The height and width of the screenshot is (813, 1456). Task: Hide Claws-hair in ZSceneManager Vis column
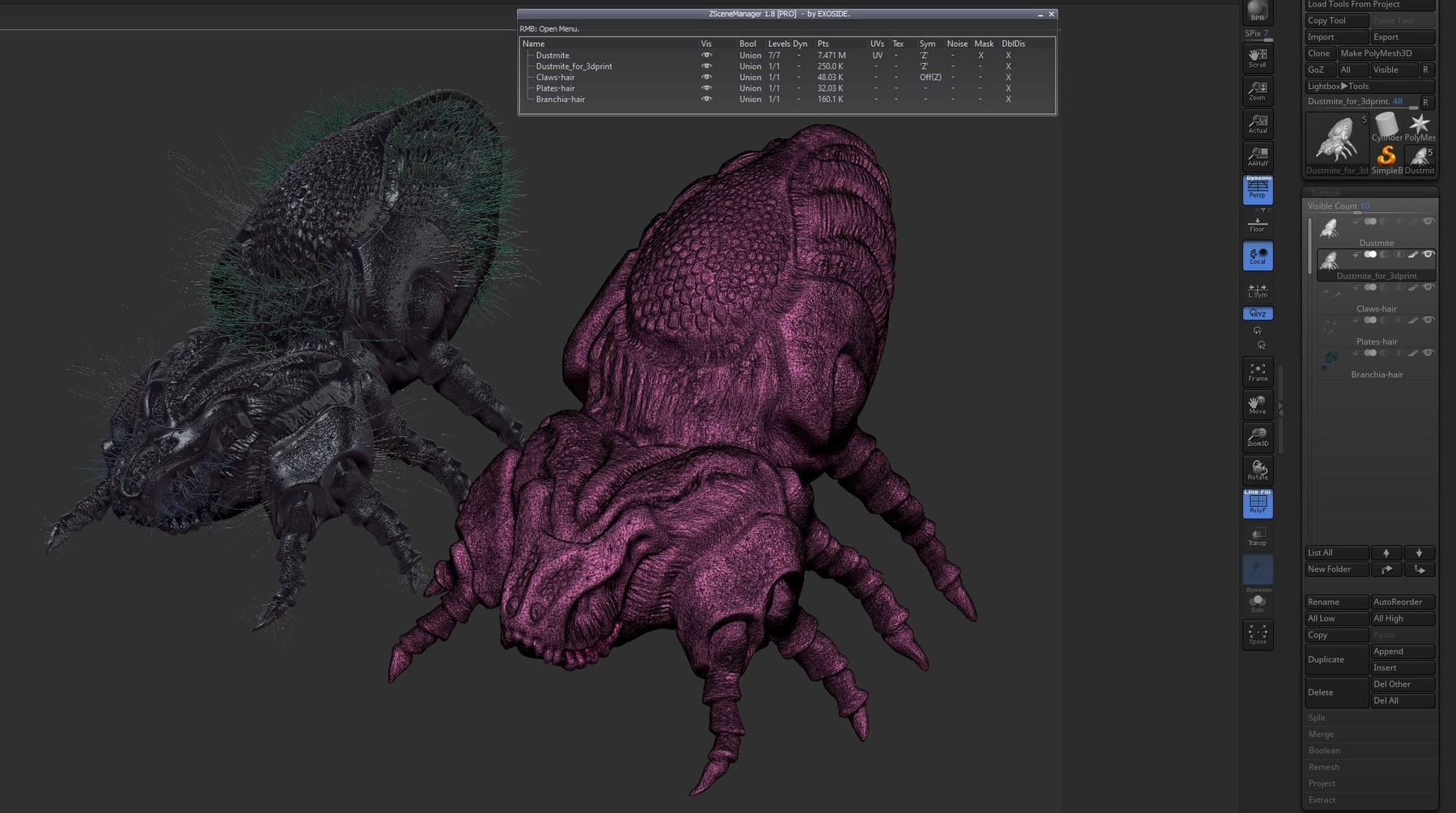[x=706, y=78]
